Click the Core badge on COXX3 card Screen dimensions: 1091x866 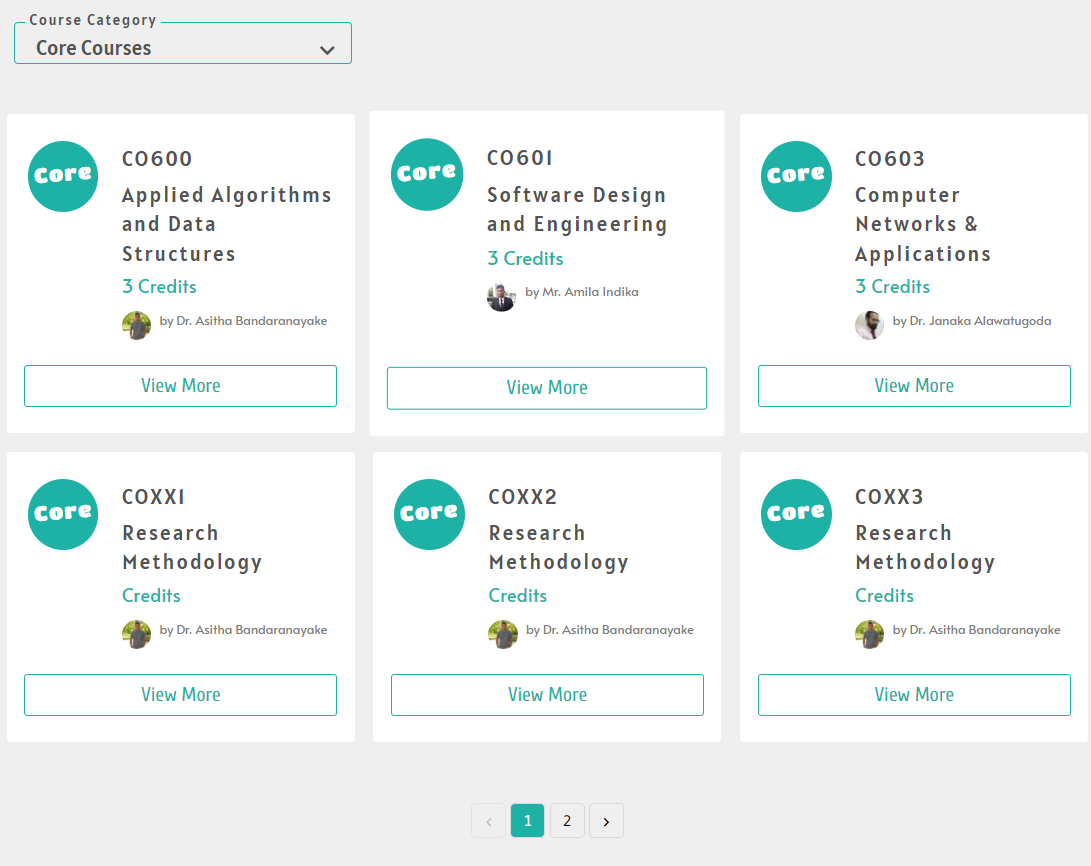click(797, 515)
